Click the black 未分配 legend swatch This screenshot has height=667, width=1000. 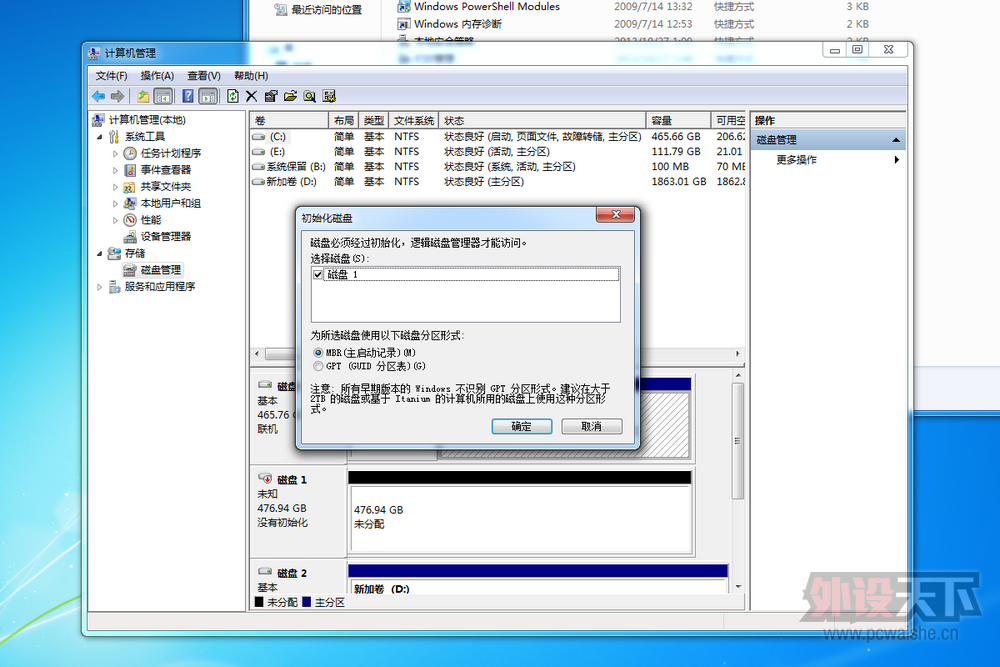[259, 602]
